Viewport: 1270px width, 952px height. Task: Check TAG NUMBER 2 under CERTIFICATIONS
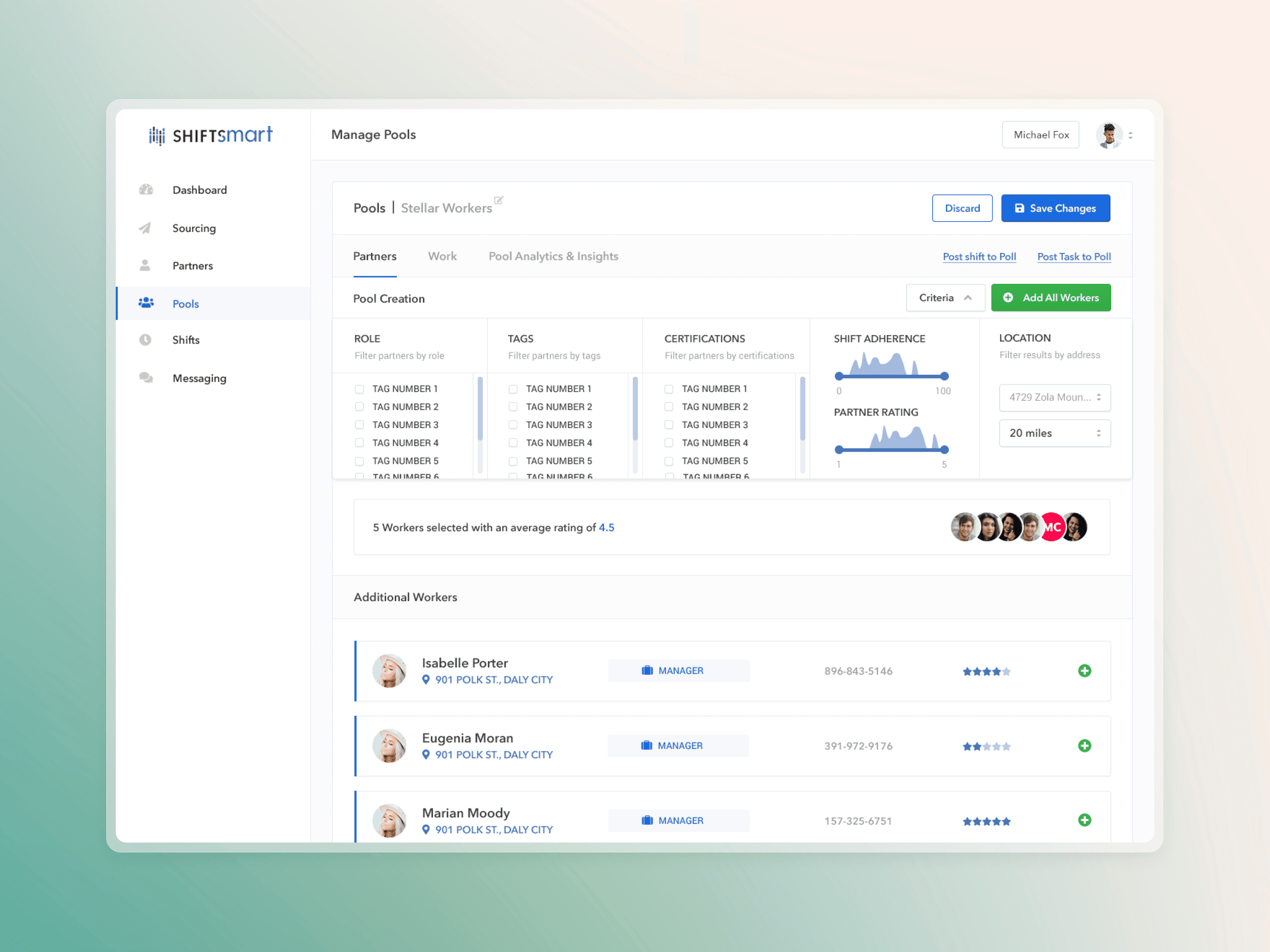pos(669,407)
